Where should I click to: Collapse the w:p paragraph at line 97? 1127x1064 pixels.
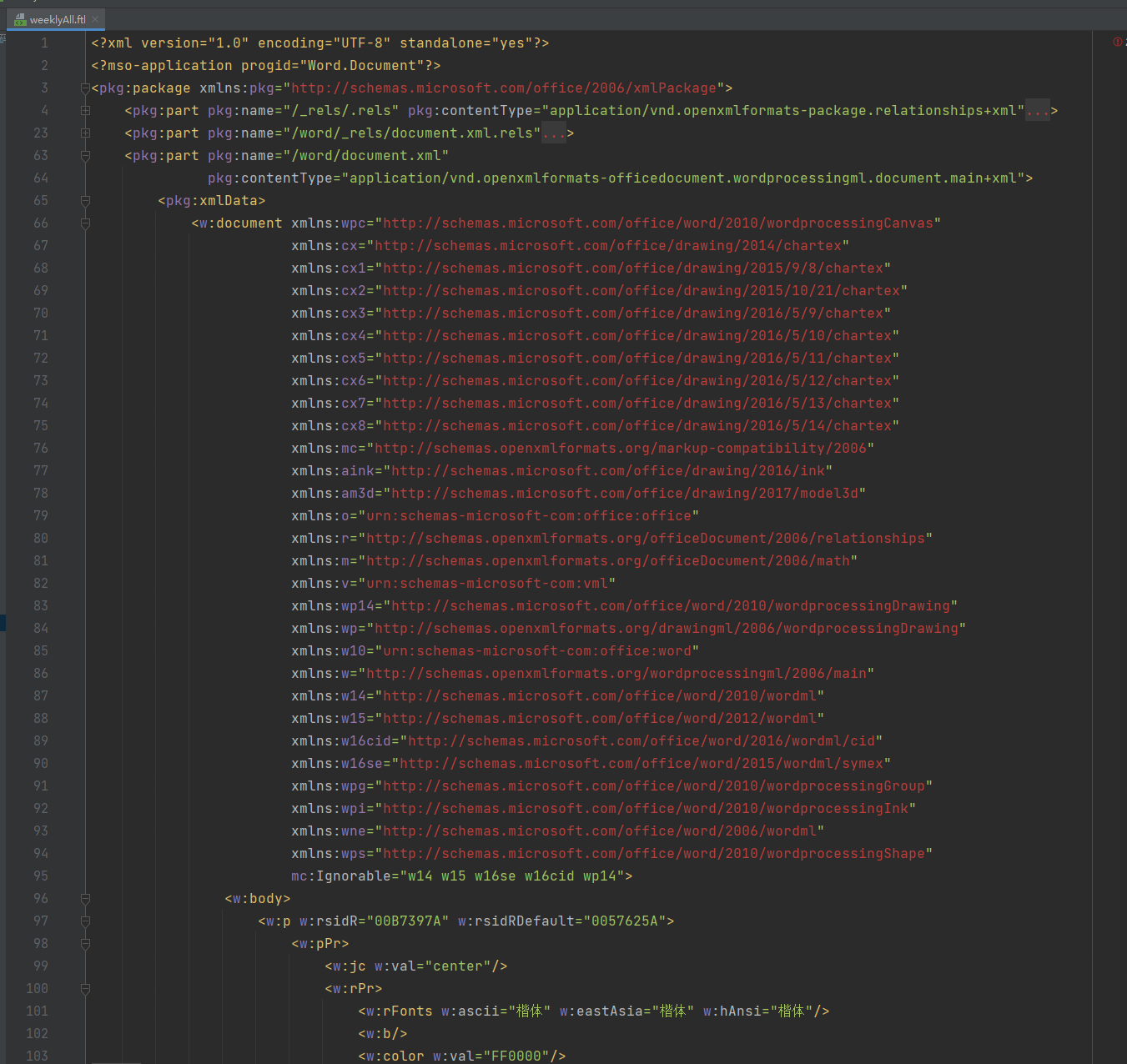pos(85,921)
